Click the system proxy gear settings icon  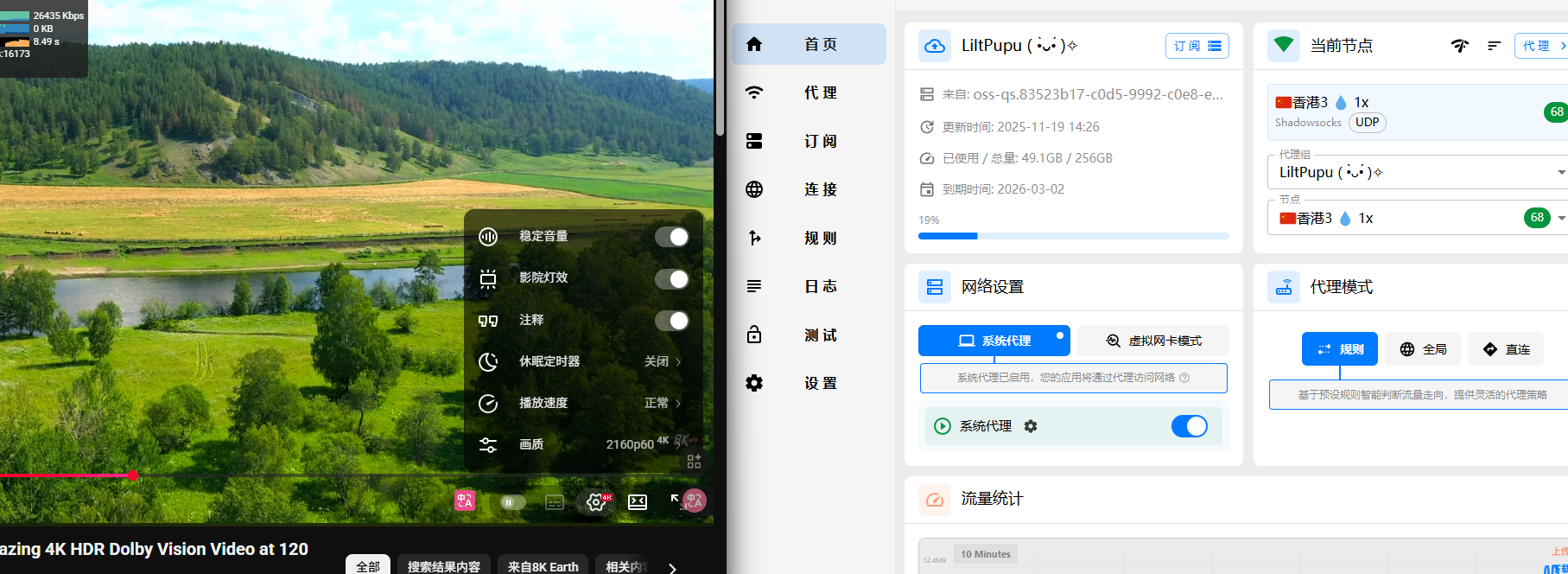tap(1031, 426)
